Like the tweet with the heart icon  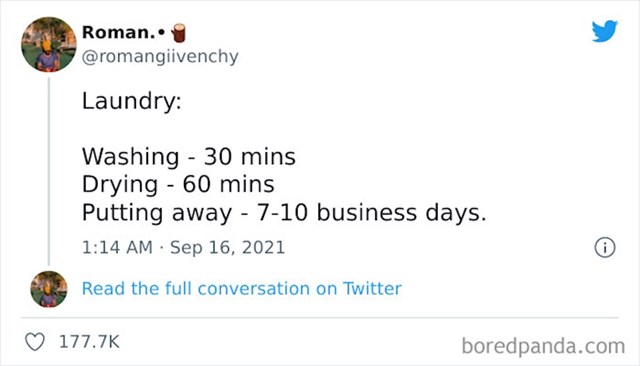[x=35, y=342]
